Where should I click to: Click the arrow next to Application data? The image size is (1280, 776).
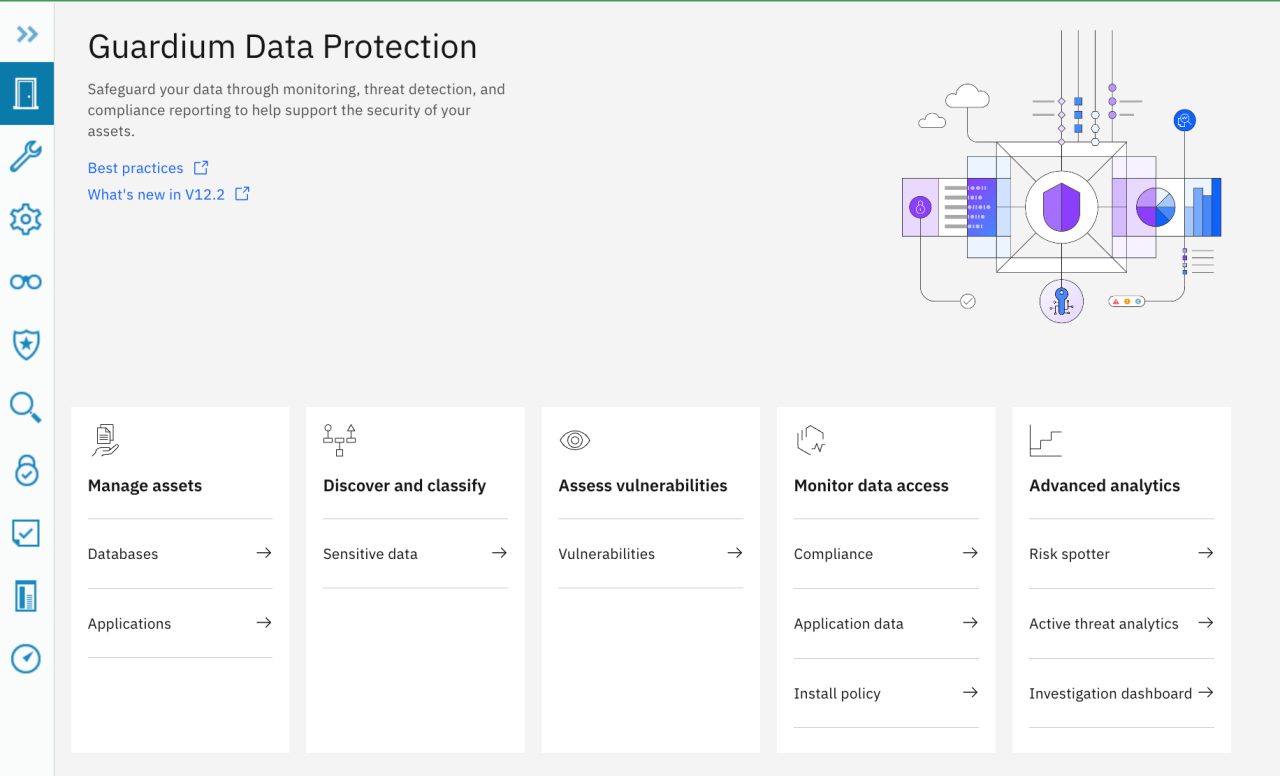(x=970, y=623)
